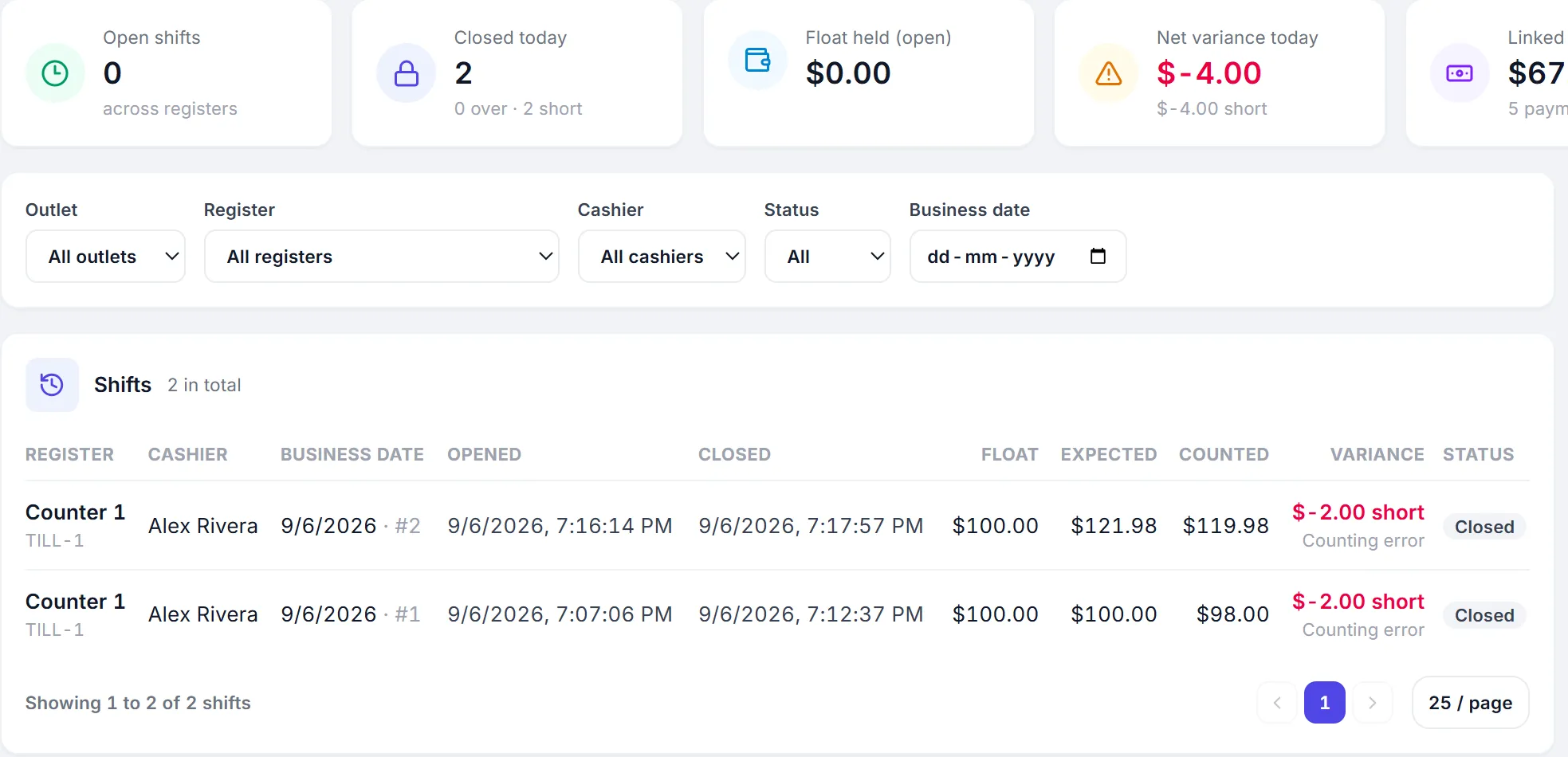Click business date 9/6/2026 · #1
The height and width of the screenshot is (757, 1568).
[351, 614]
